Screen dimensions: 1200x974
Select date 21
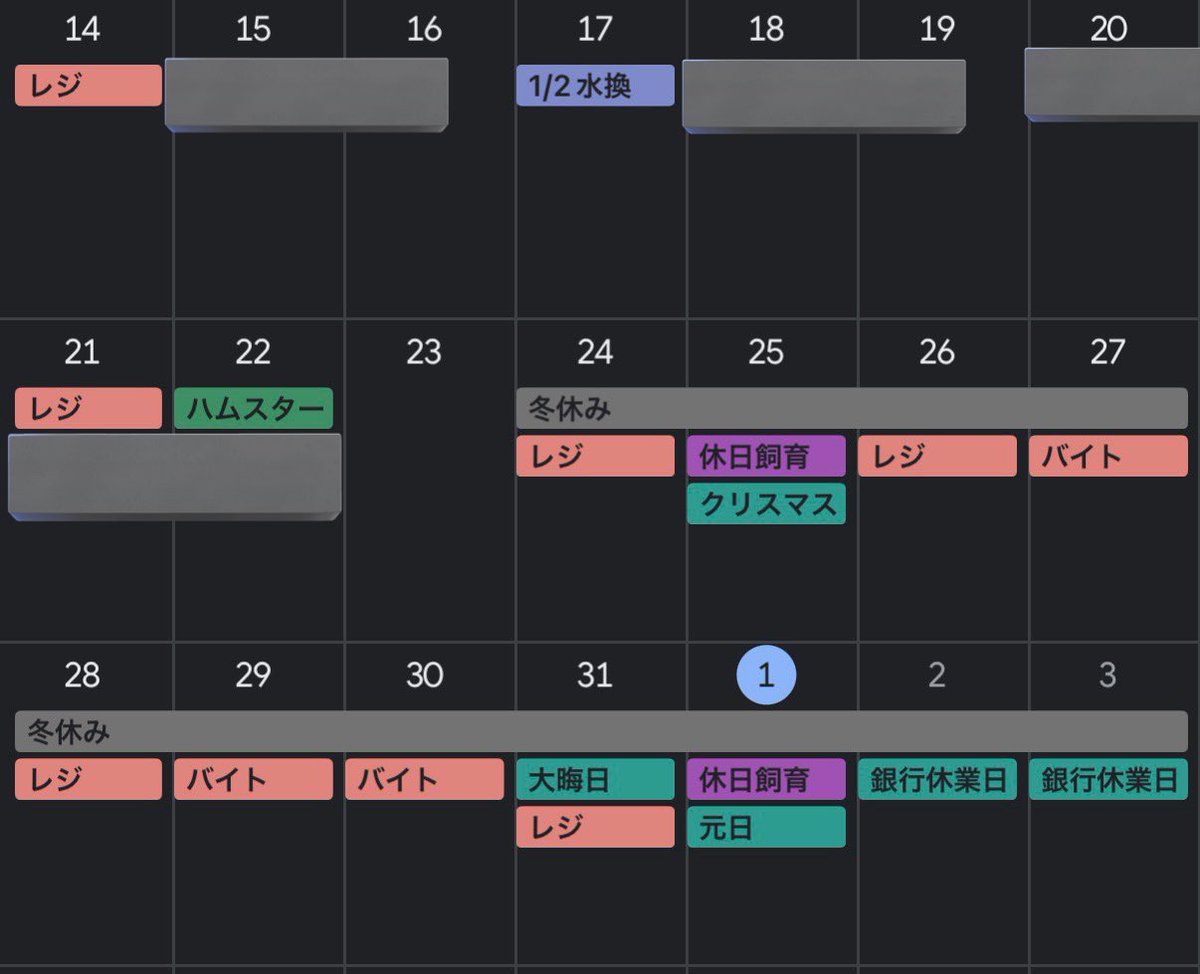click(82, 352)
